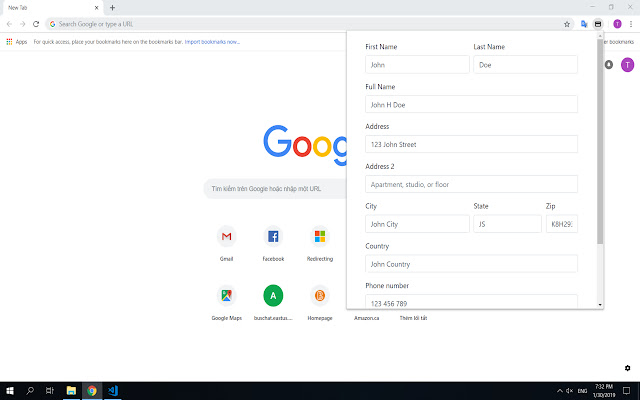
Task: Click the ENG language indicator
Action: pyautogui.click(x=582, y=391)
